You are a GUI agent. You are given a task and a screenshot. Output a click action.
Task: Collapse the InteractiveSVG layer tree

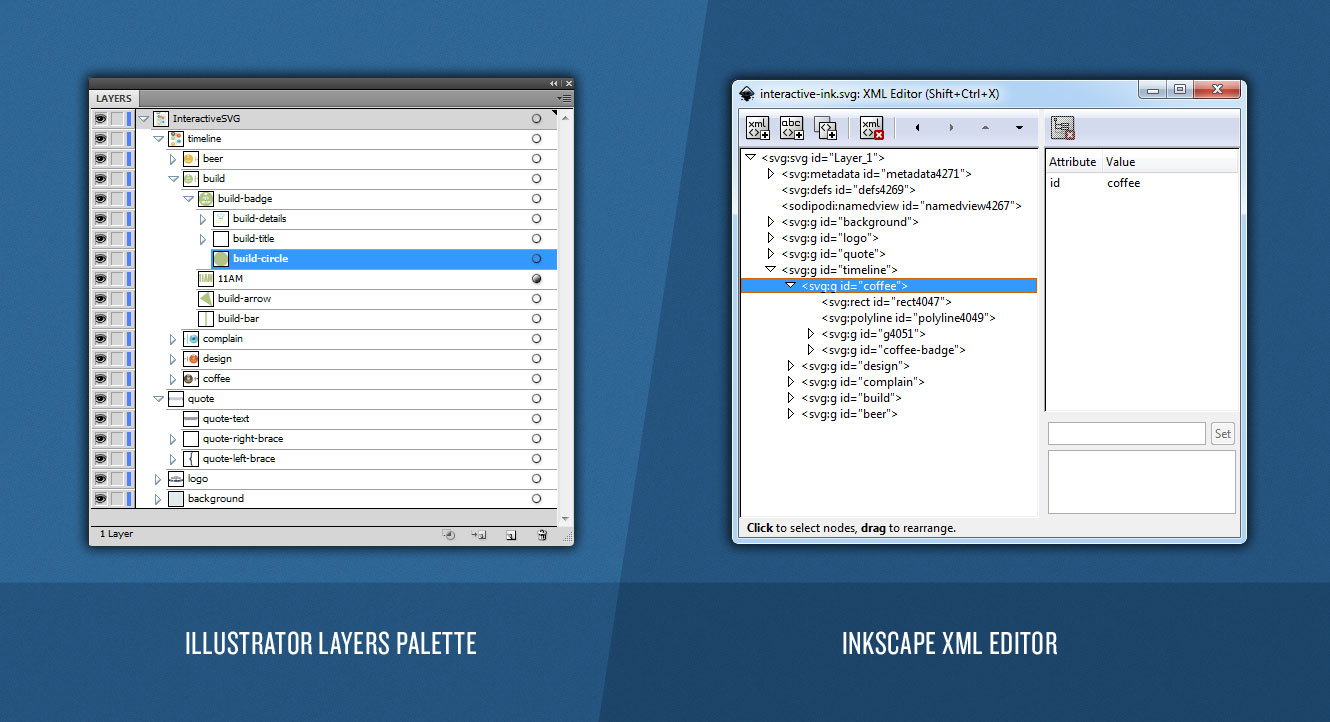pyautogui.click(x=143, y=119)
